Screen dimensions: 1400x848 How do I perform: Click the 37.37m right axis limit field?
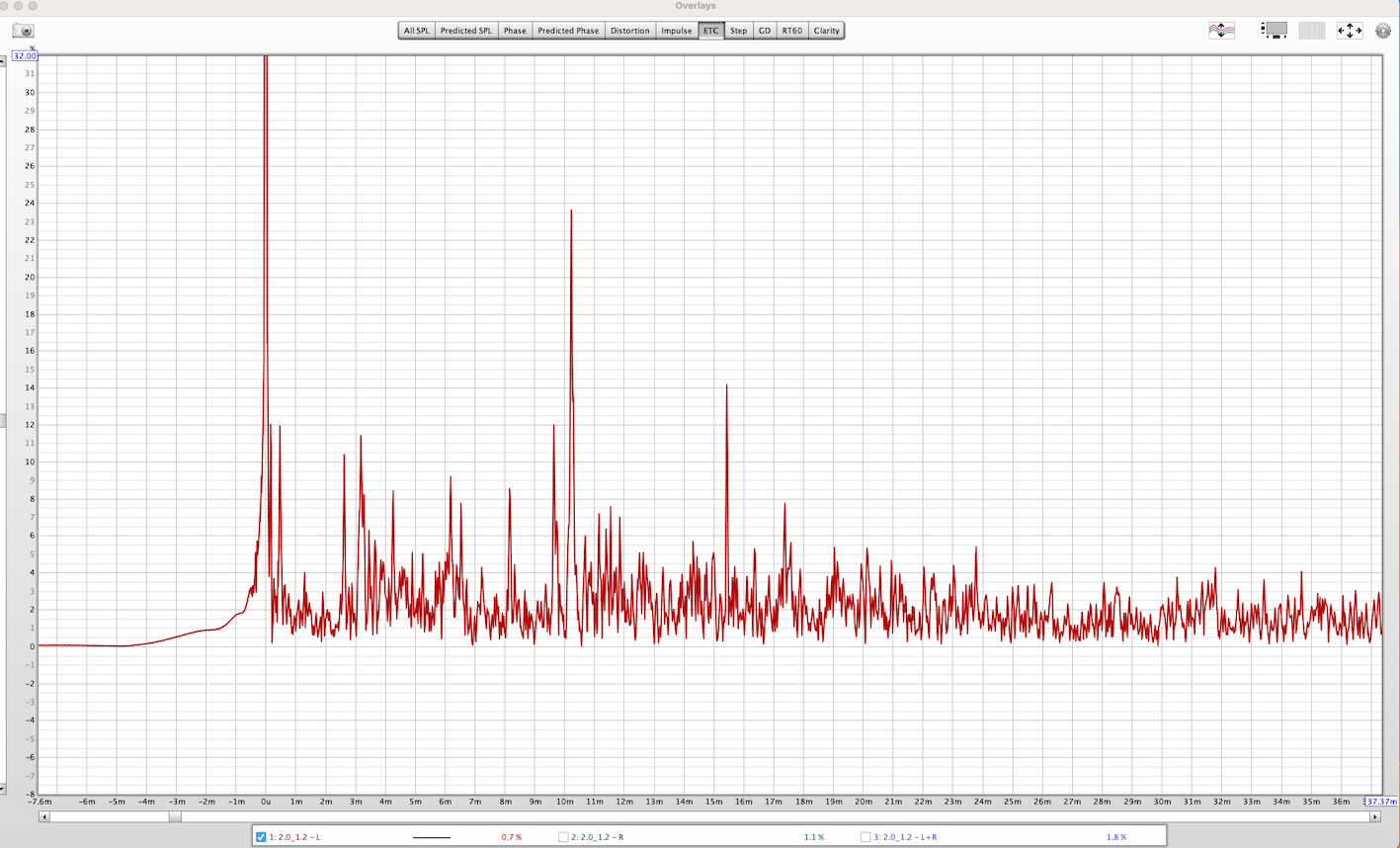[1380, 802]
